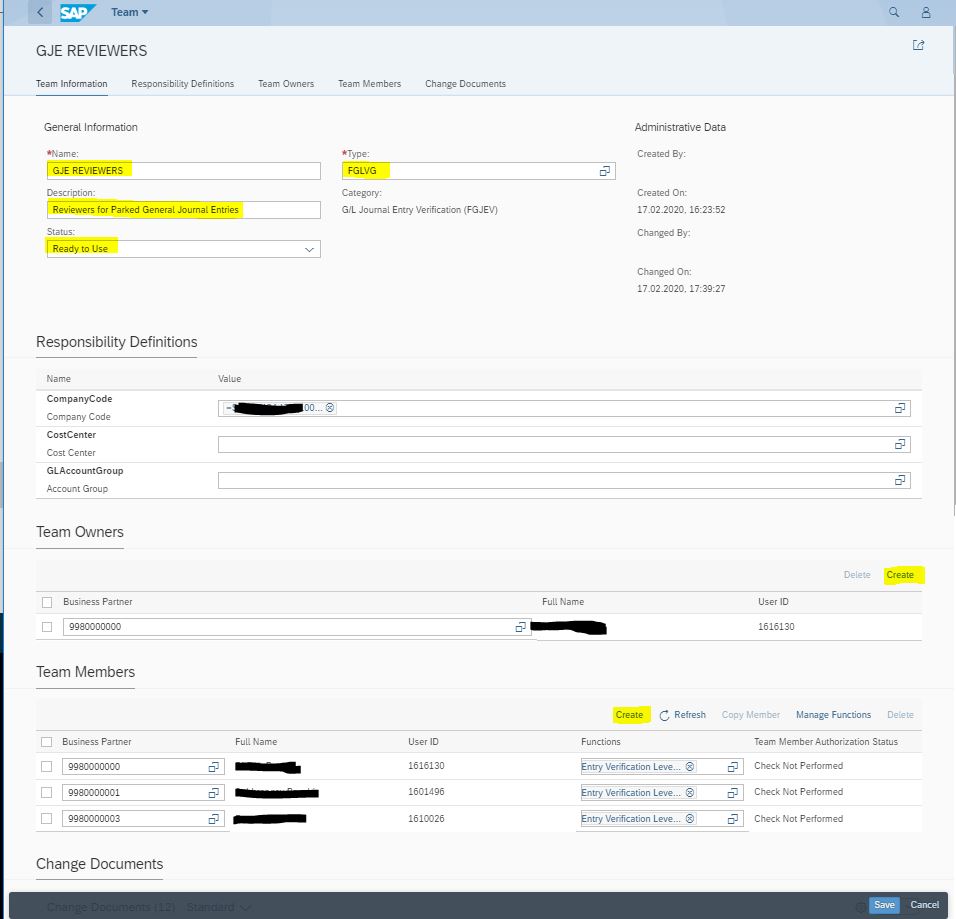The height and width of the screenshot is (919, 956).
Task: Switch to the Responsibility Definitions tab
Action: [x=182, y=84]
